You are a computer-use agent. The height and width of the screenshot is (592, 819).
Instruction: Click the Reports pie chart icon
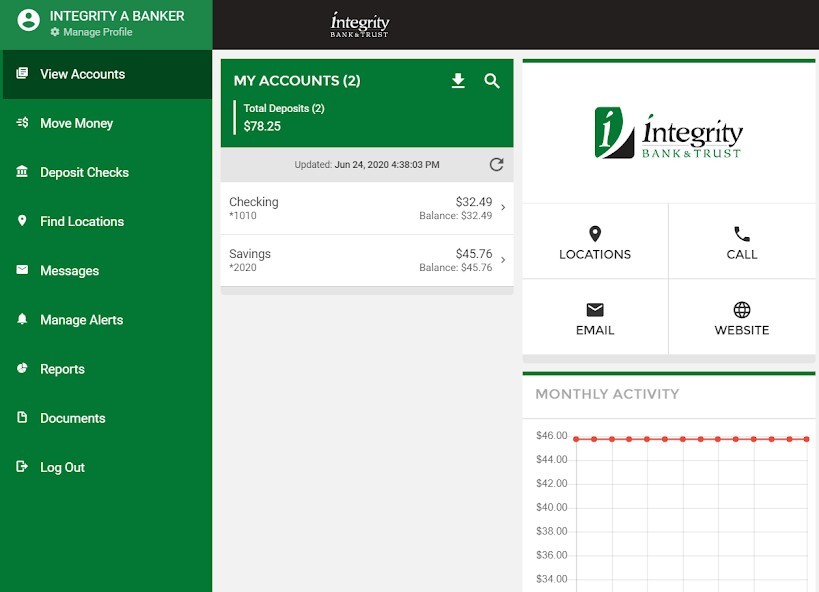(22, 368)
